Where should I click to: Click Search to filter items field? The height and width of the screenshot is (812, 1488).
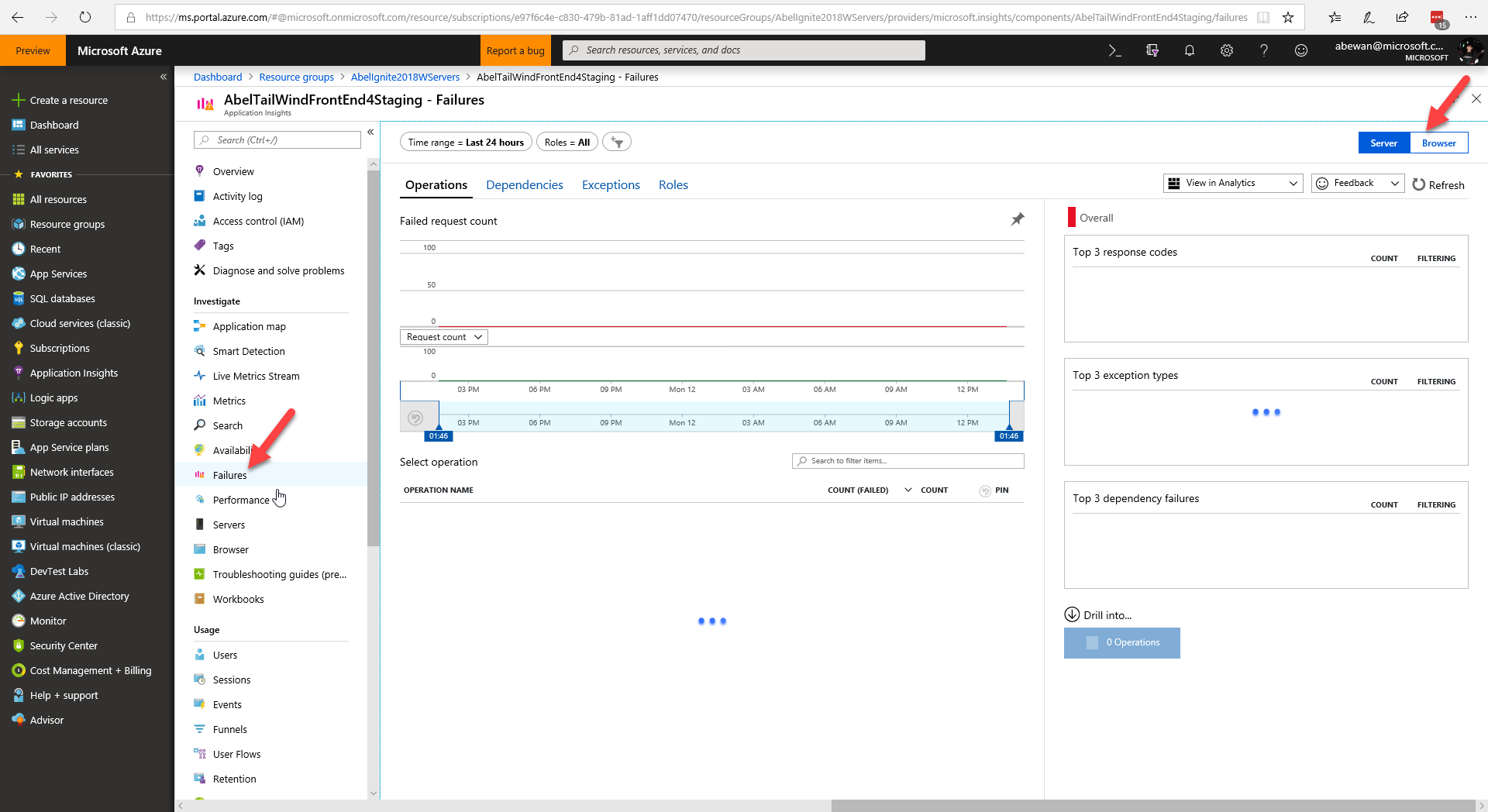point(908,461)
